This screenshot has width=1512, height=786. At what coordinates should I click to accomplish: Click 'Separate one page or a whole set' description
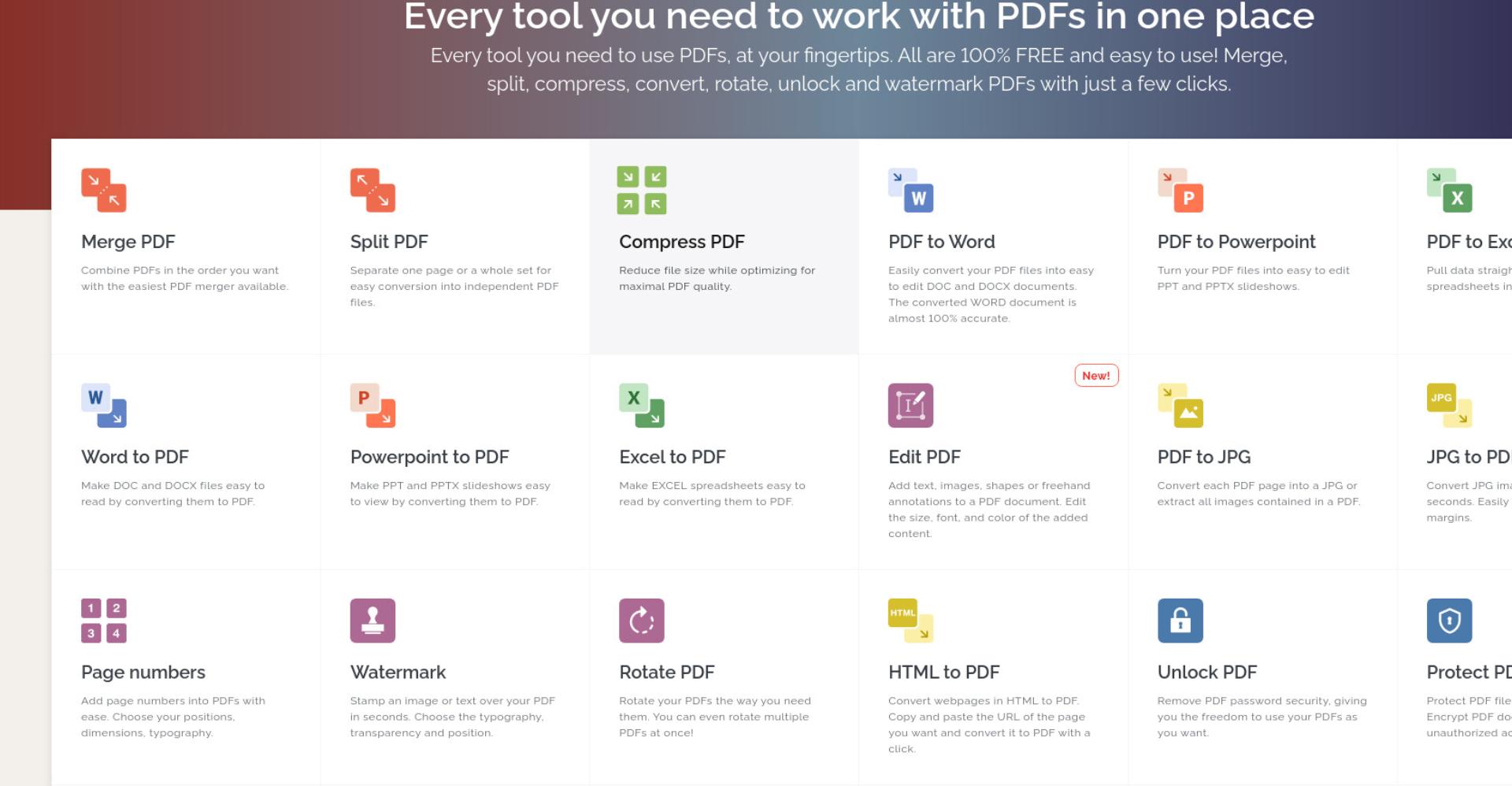point(454,286)
